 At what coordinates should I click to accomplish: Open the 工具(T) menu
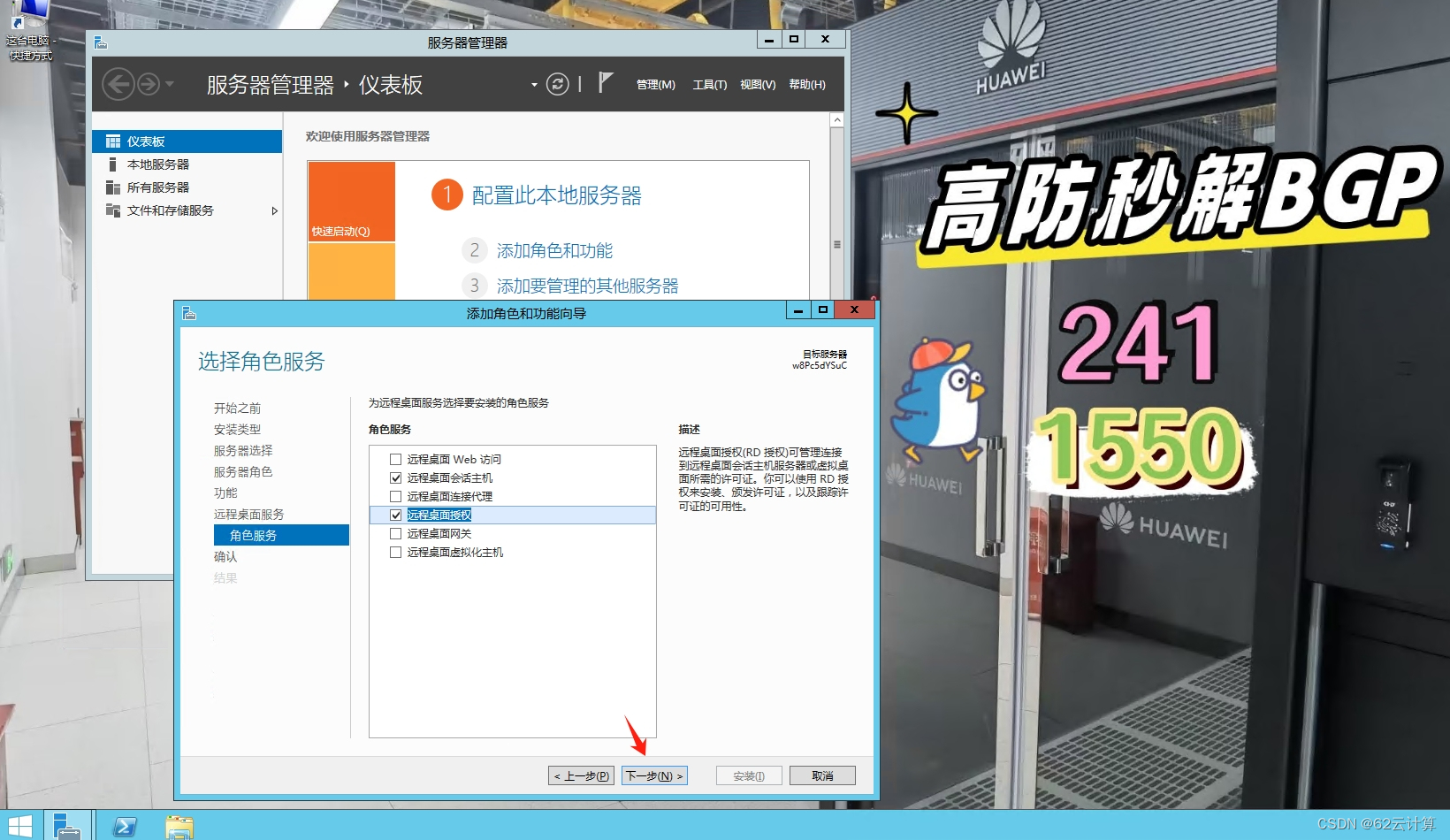coord(710,85)
